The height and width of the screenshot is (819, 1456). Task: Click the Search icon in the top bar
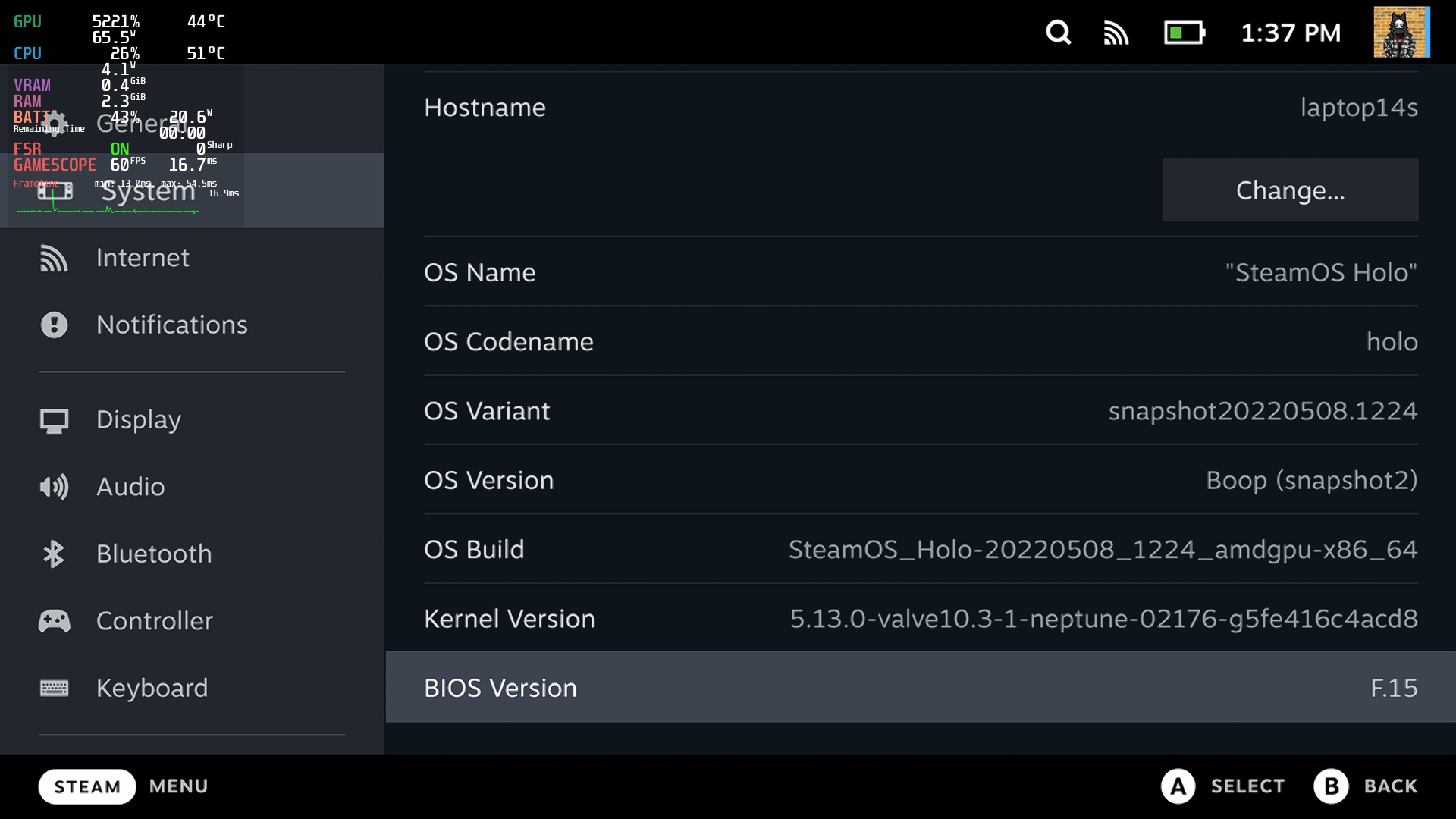(x=1057, y=32)
